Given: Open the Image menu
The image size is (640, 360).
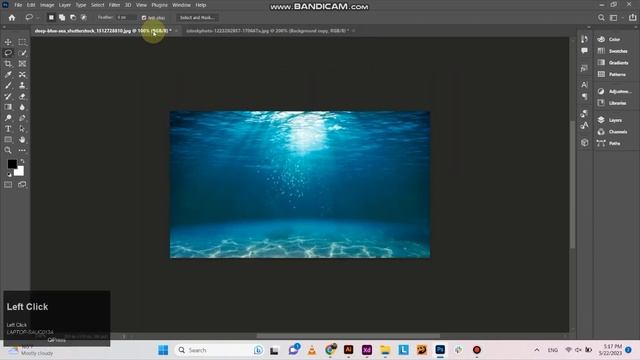Looking at the screenshot, I should tap(47, 5).
